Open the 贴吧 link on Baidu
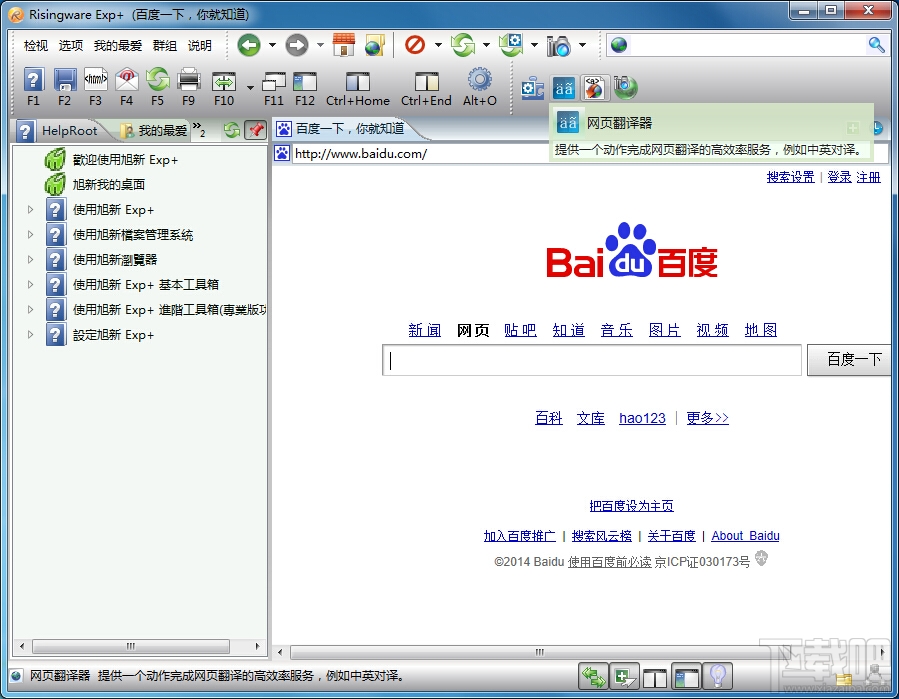 tap(520, 330)
